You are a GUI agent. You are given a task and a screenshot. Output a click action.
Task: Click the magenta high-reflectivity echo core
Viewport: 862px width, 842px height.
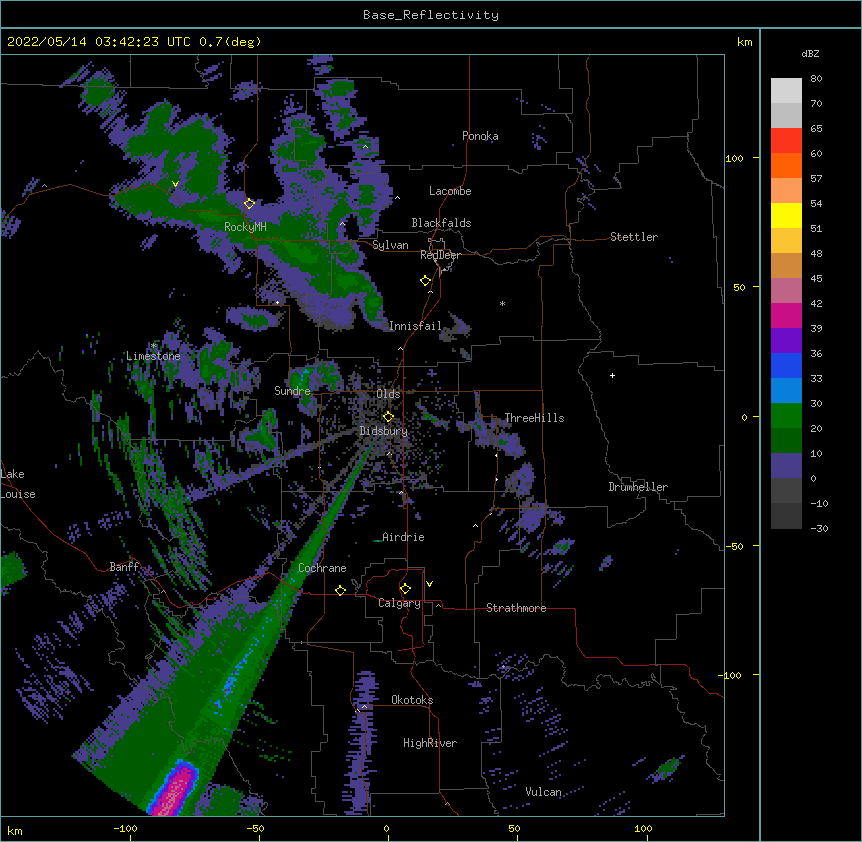point(175,791)
